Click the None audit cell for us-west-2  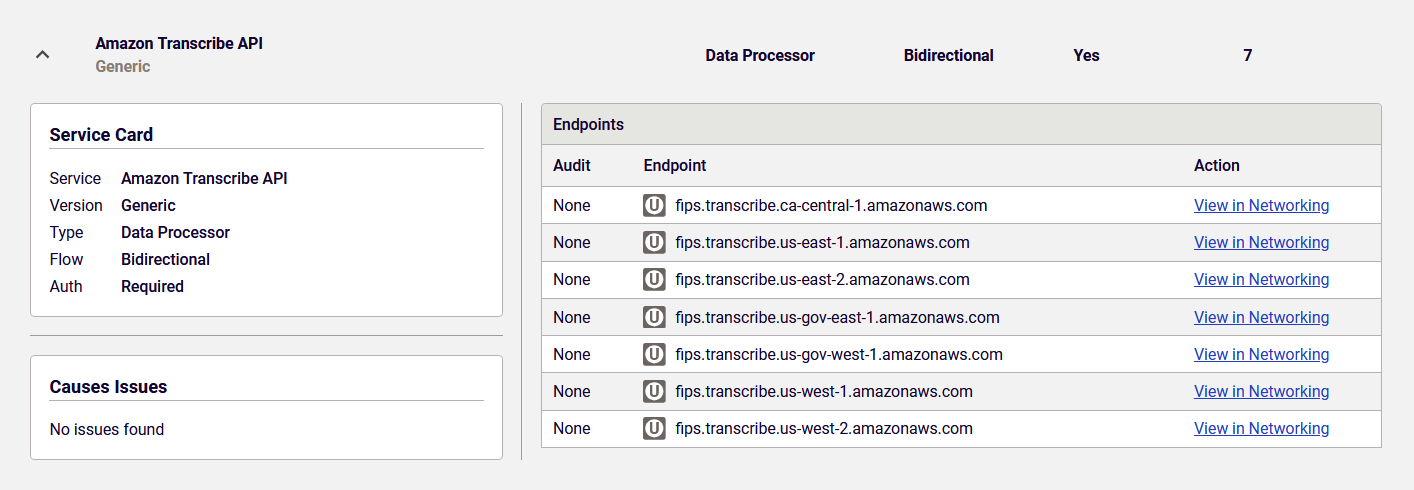point(572,429)
